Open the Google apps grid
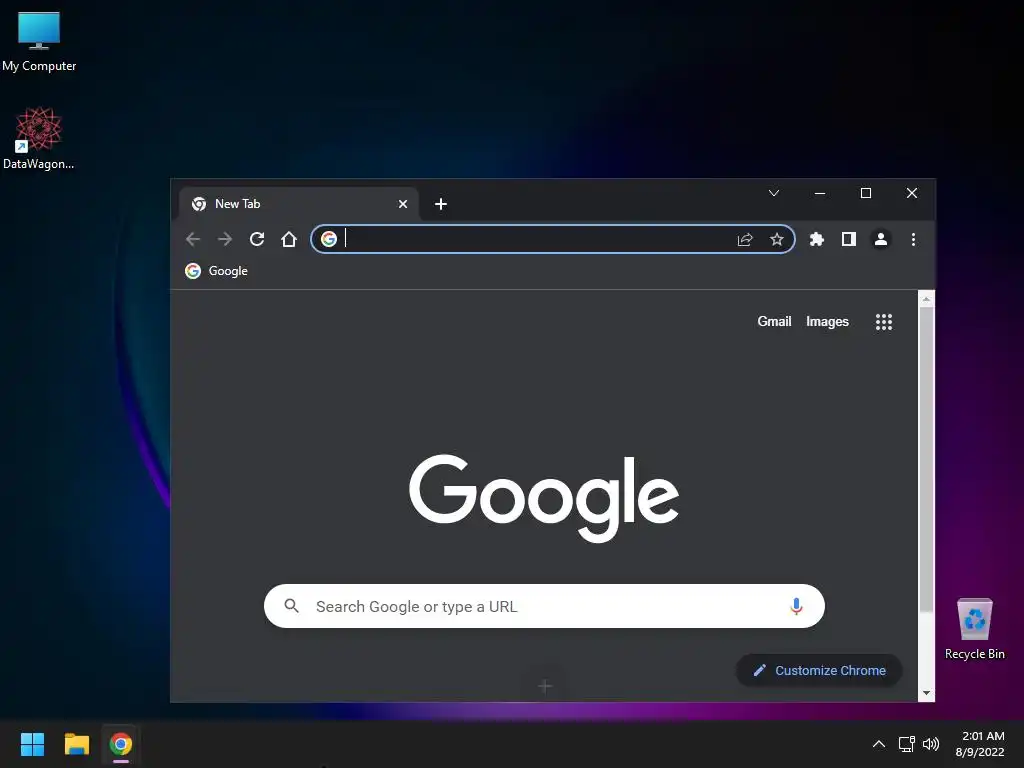The width and height of the screenshot is (1024, 768). click(884, 321)
